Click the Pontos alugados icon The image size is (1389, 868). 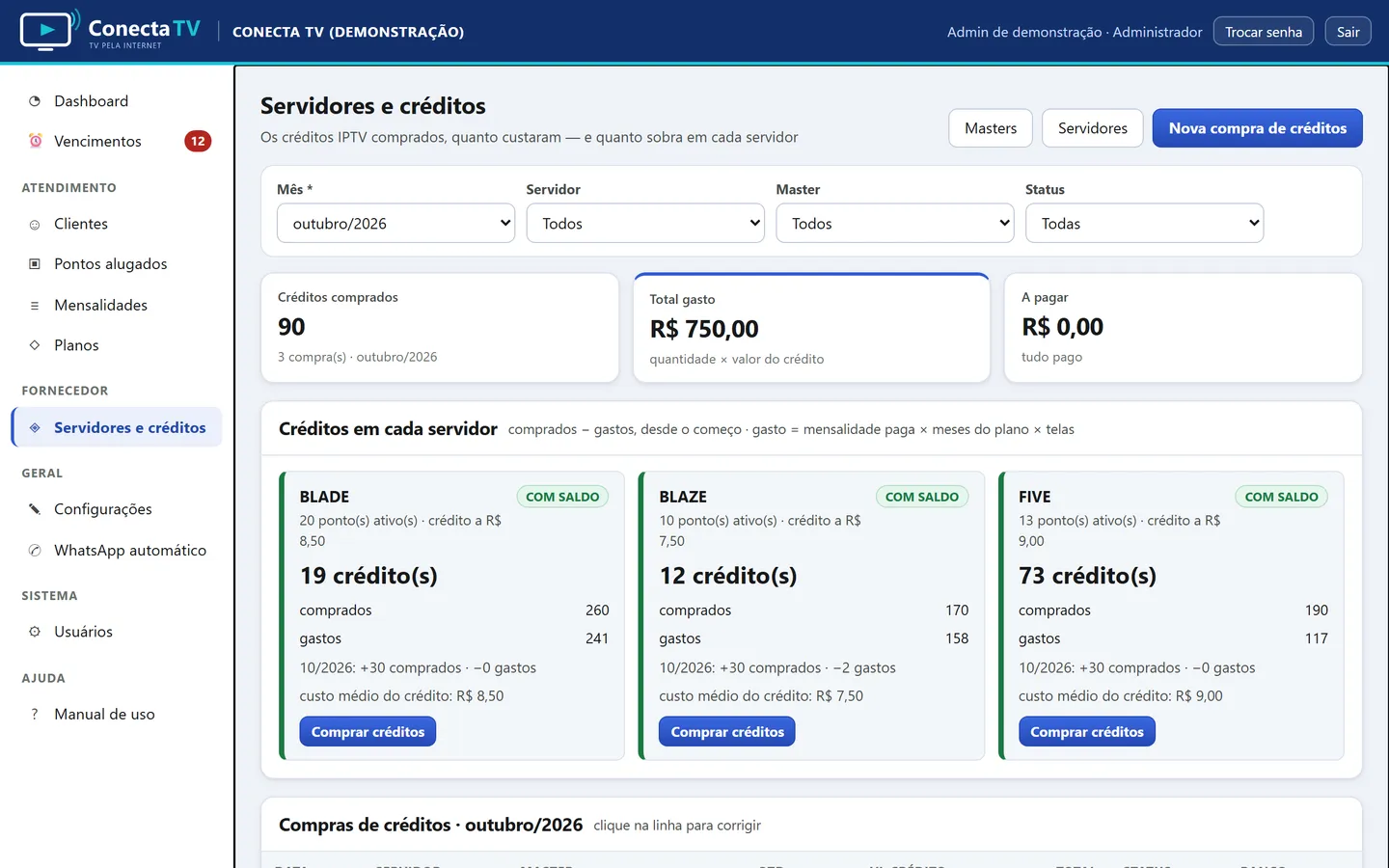[35, 264]
